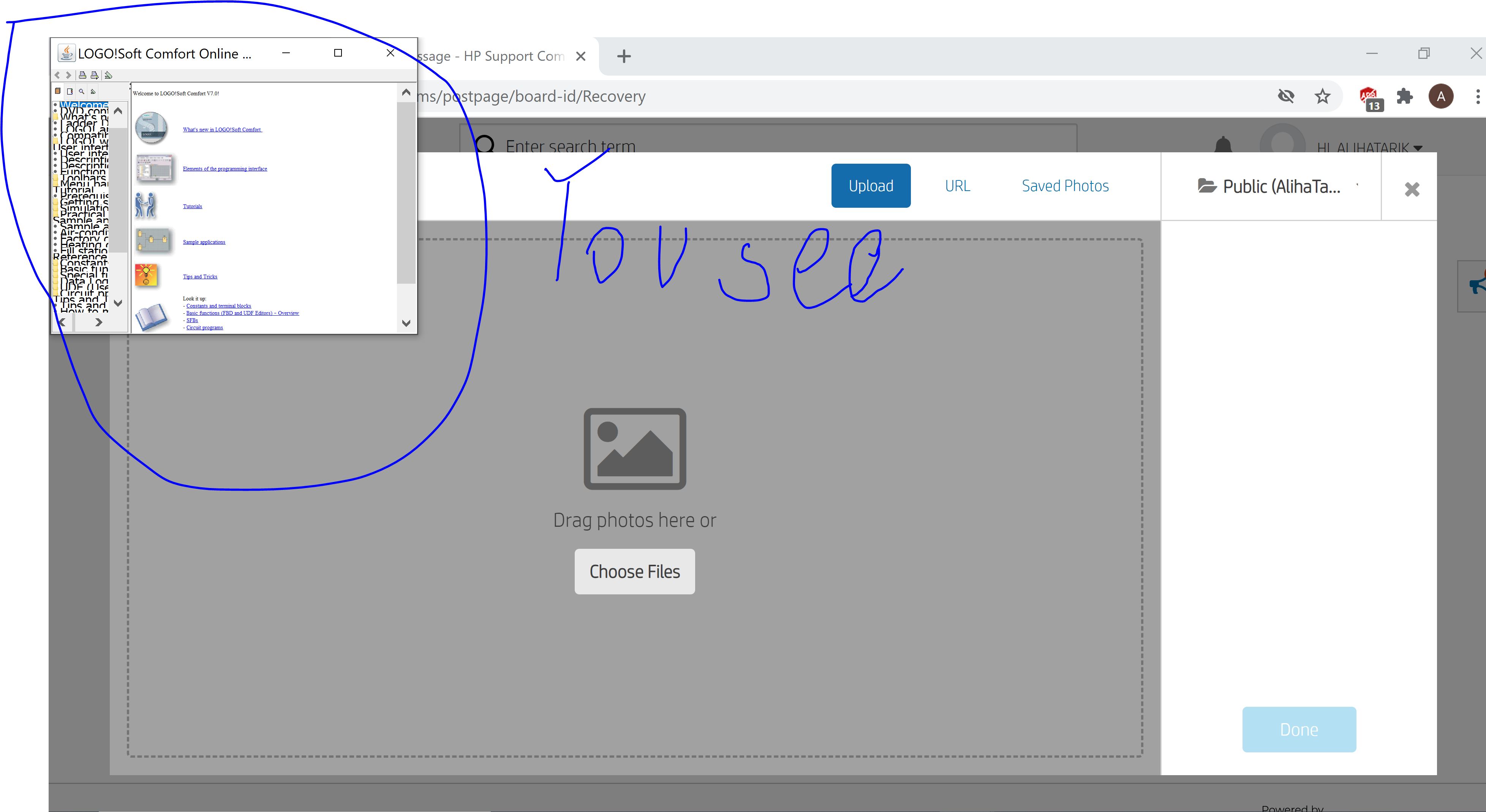Image resolution: width=1486 pixels, height=812 pixels.
Task: Open the Tips and Tricks help link
Action: point(199,277)
